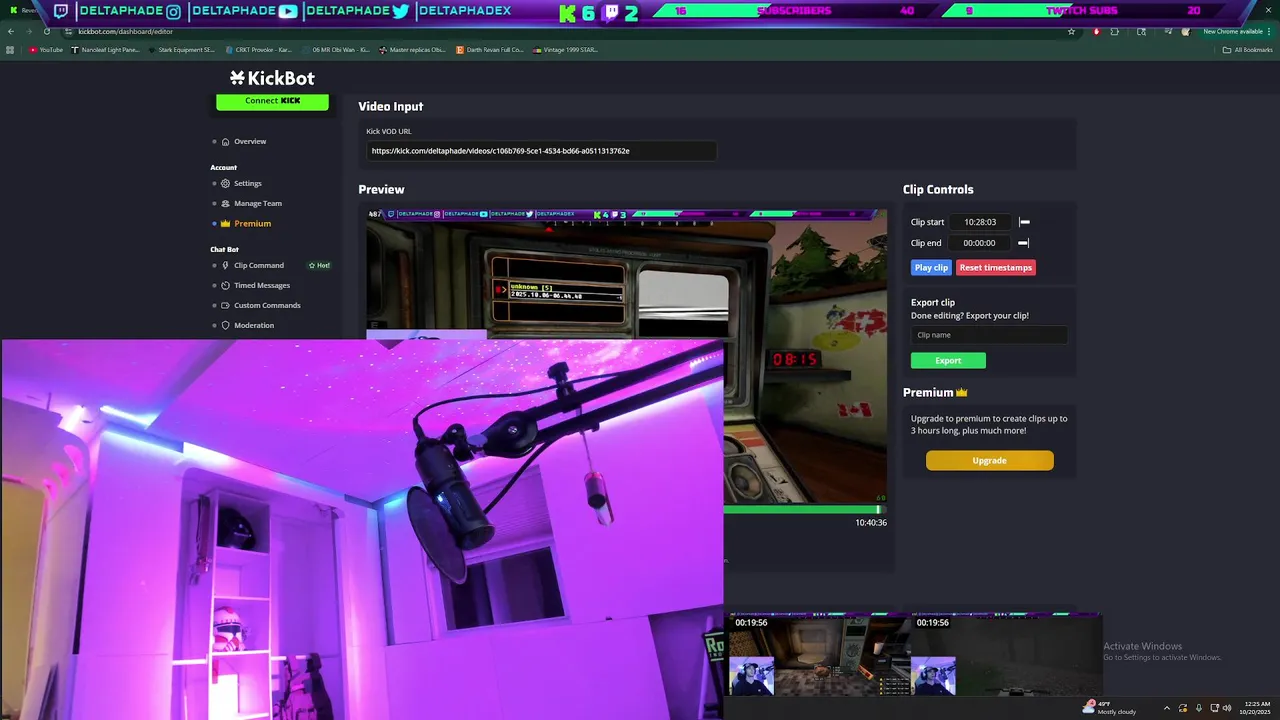Reload the page in Chrome
Viewport: 1280px width, 720px height.
pyautogui.click(x=46, y=31)
